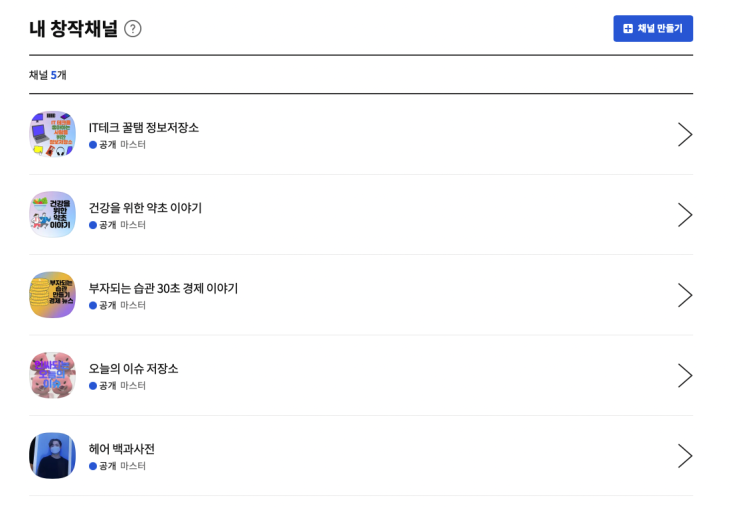Click the chevron for 오늘의 이슈 저장소
The width and height of the screenshot is (743, 510).
[x=684, y=376]
